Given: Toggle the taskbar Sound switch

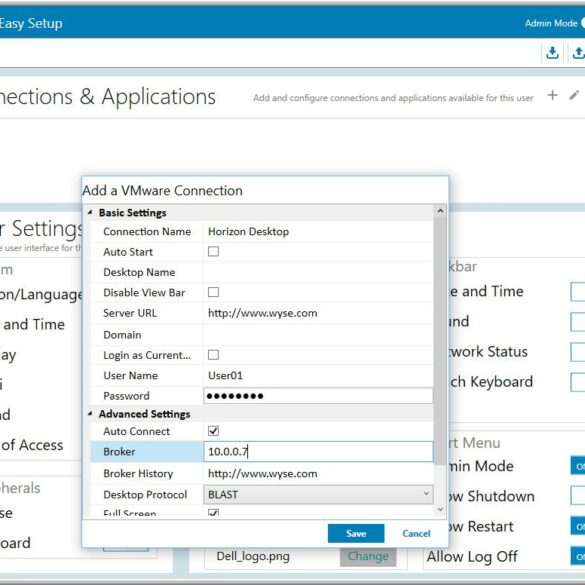Looking at the screenshot, I should 578,322.
